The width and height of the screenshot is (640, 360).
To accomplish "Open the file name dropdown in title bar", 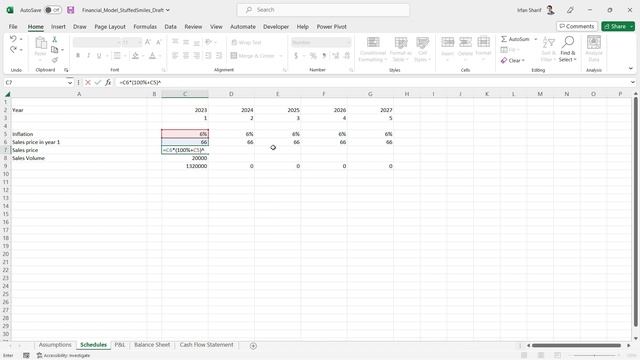I will pos(168,10).
